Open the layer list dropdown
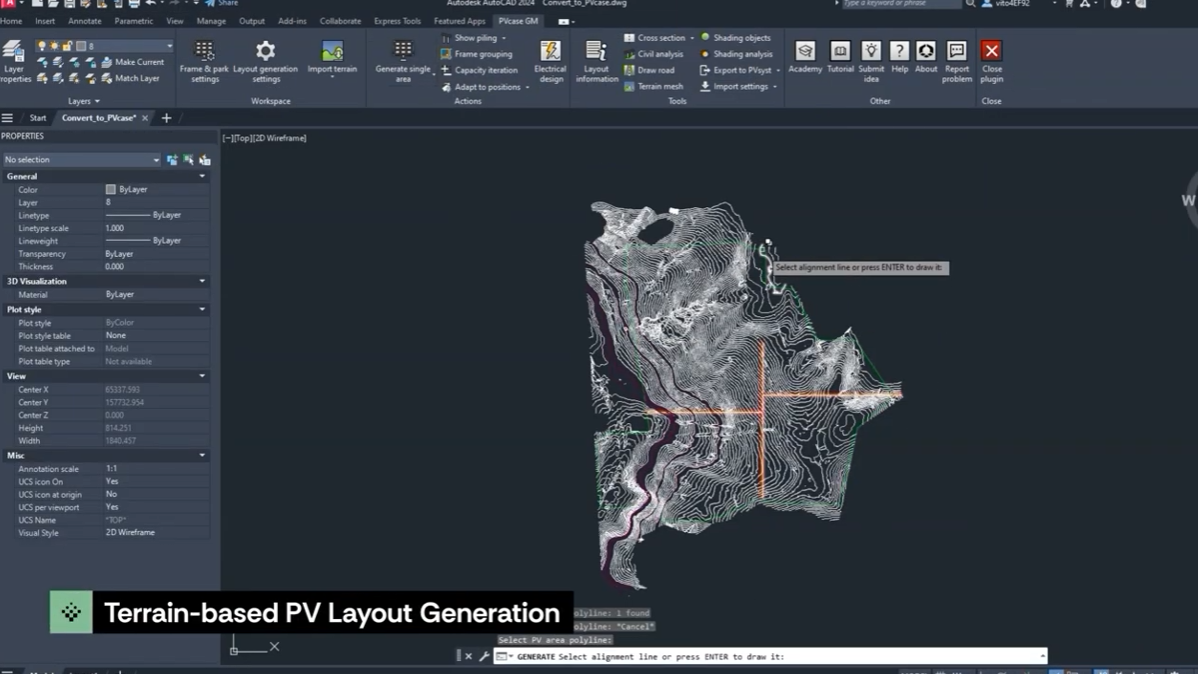Image resolution: width=1198 pixels, height=674 pixels. tap(169, 46)
